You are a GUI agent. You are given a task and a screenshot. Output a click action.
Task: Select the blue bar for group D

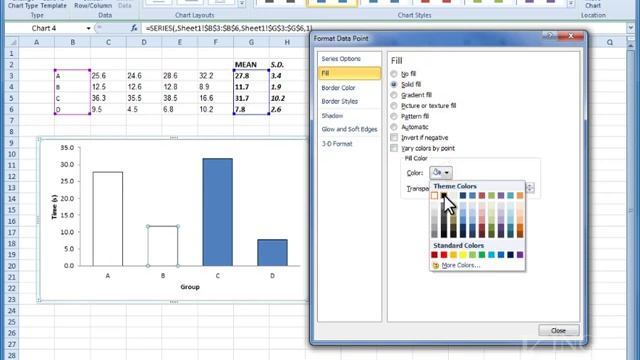click(272, 253)
